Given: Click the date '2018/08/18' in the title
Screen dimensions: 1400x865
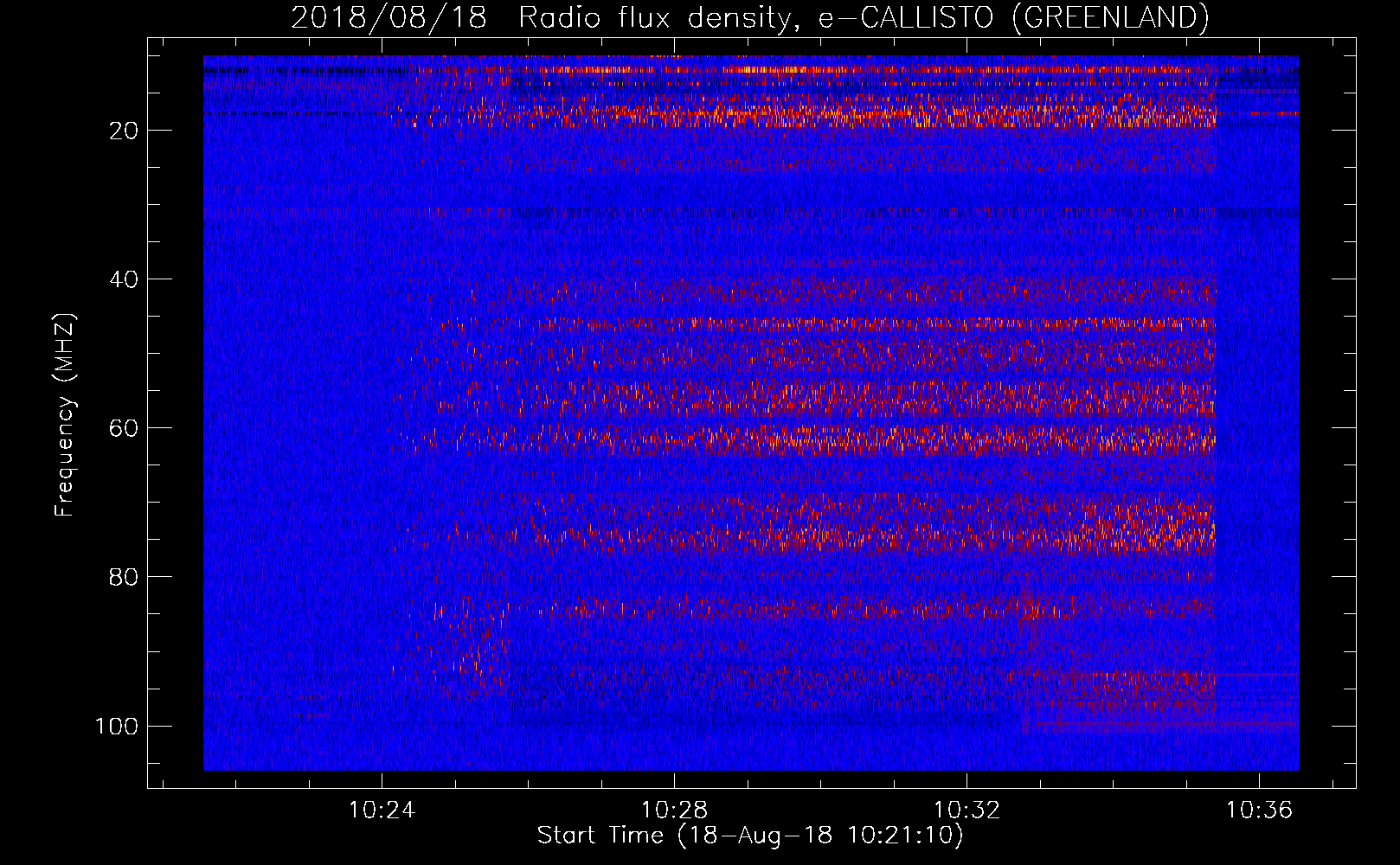Looking at the screenshot, I should pyautogui.click(x=389, y=18).
